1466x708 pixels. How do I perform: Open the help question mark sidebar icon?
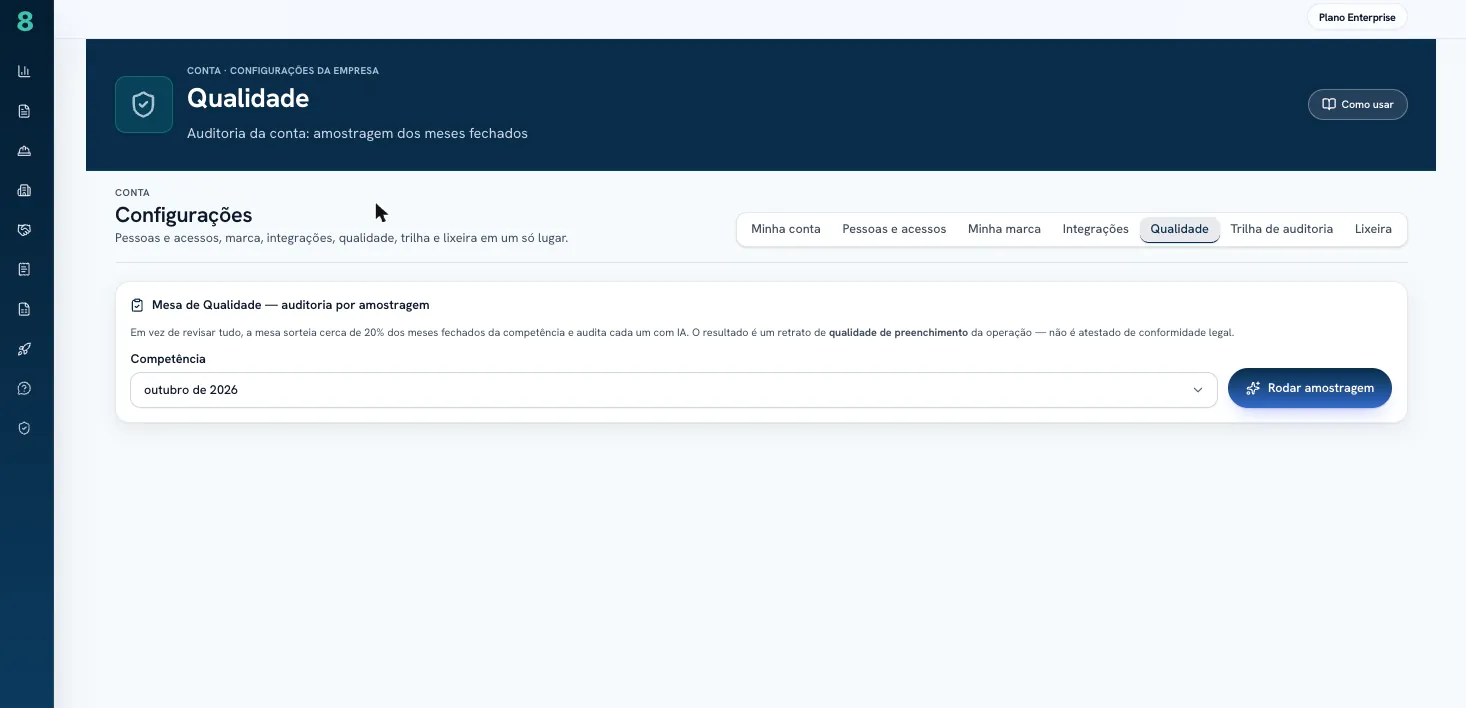pos(24,388)
